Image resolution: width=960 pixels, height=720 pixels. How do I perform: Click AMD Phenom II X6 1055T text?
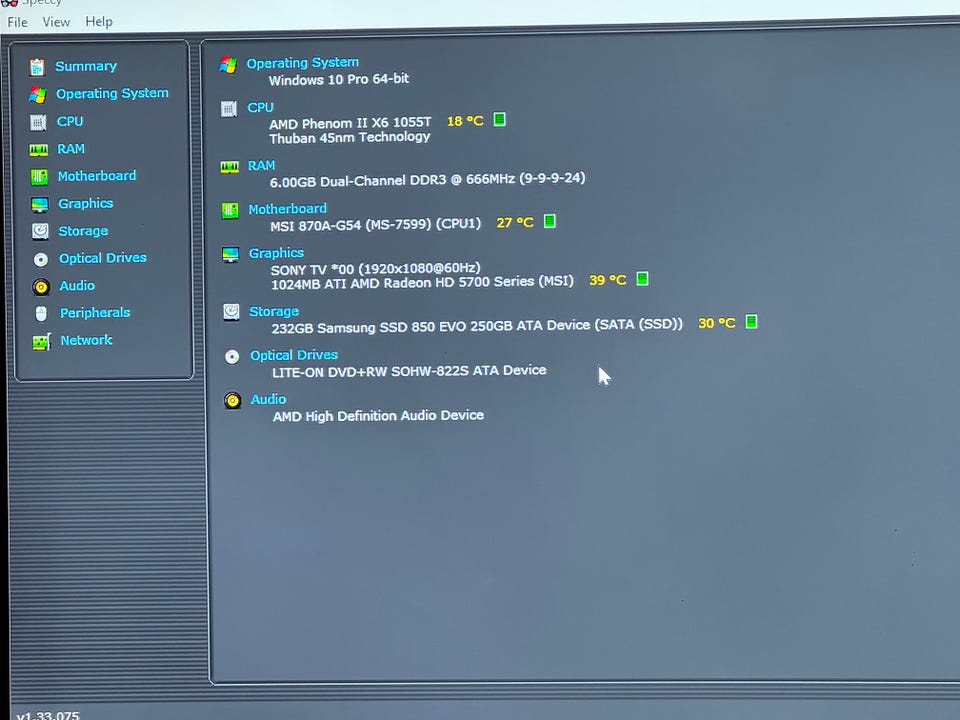[x=350, y=123]
